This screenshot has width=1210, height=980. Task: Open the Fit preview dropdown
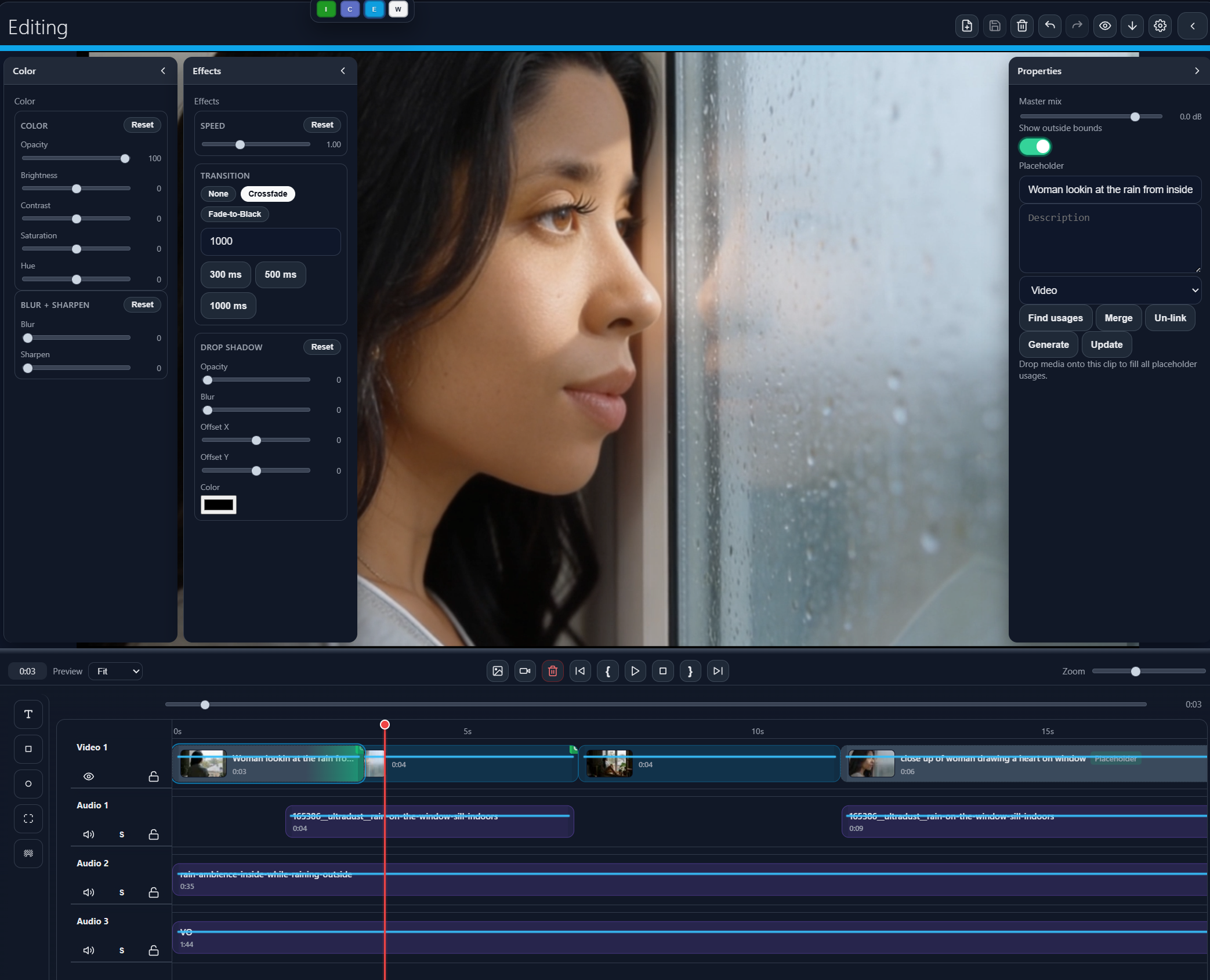115,671
